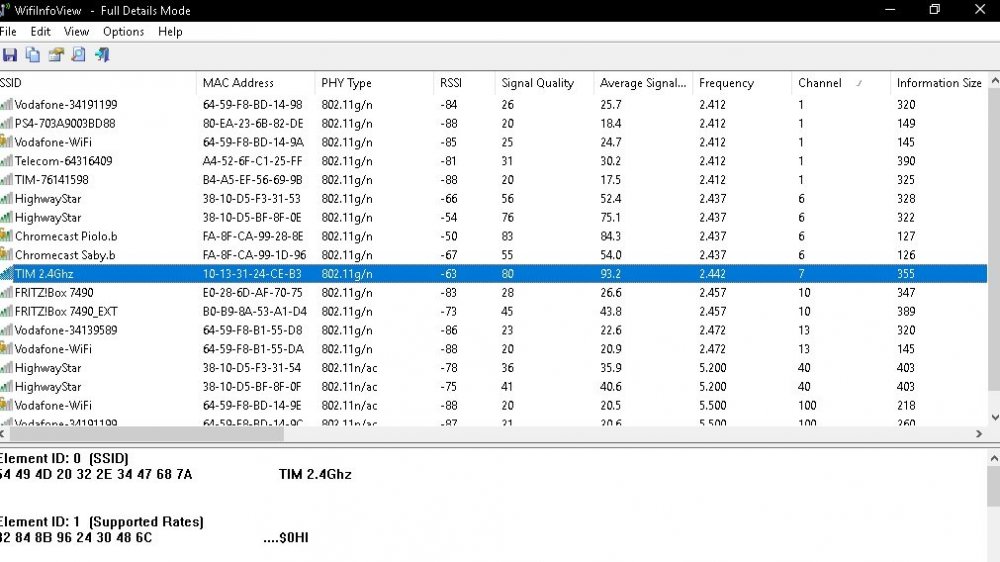Sort by SSID column header
This screenshot has height=562, width=1000.
tap(98, 83)
